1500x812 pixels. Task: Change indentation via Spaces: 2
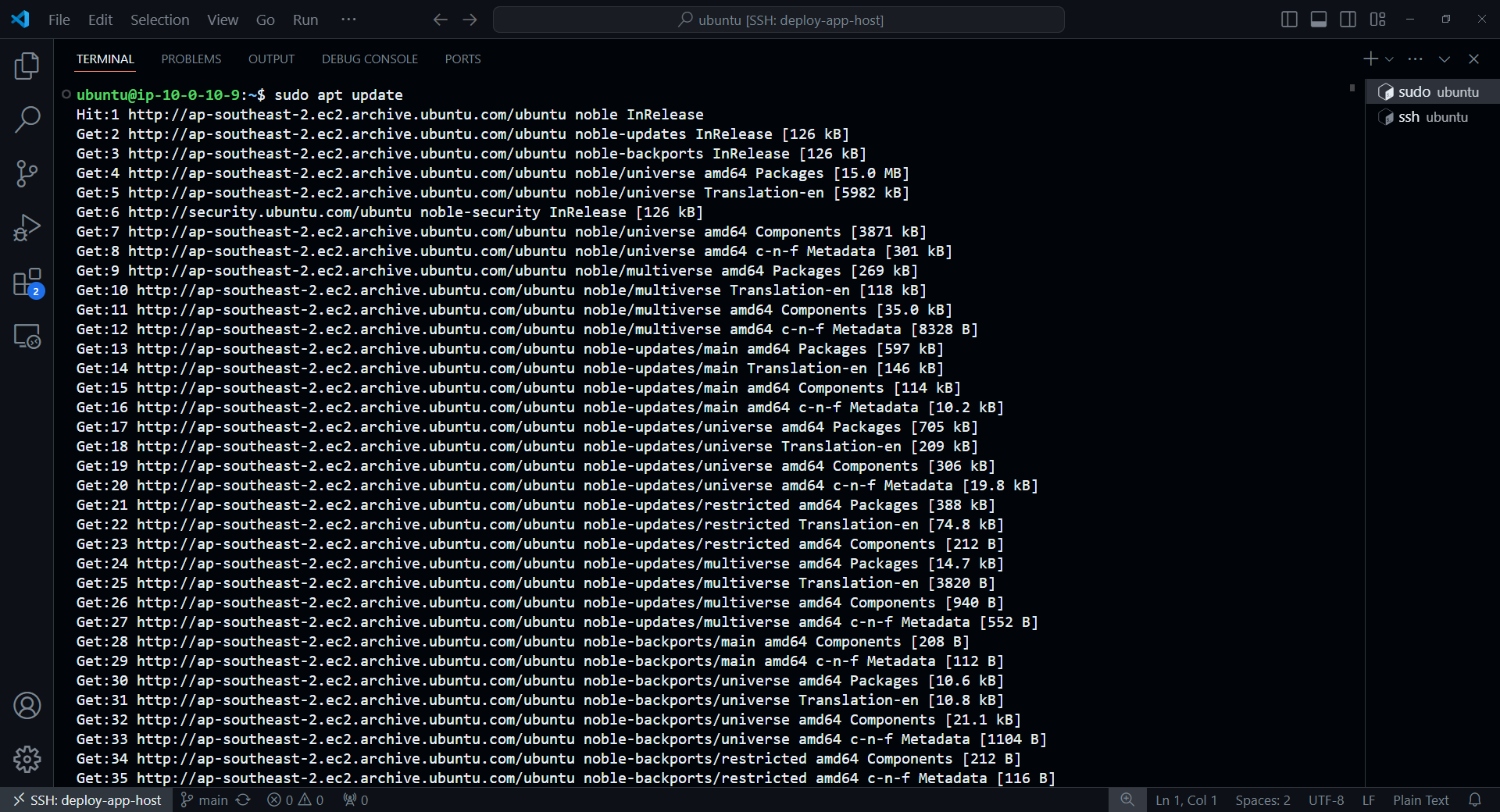[x=1262, y=800]
